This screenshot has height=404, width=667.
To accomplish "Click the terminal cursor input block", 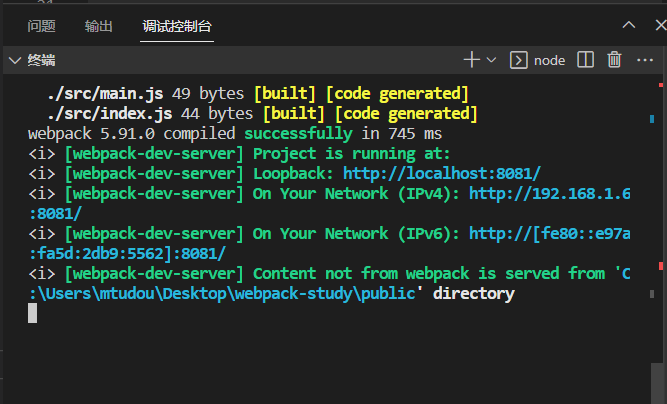I will tap(33, 313).
